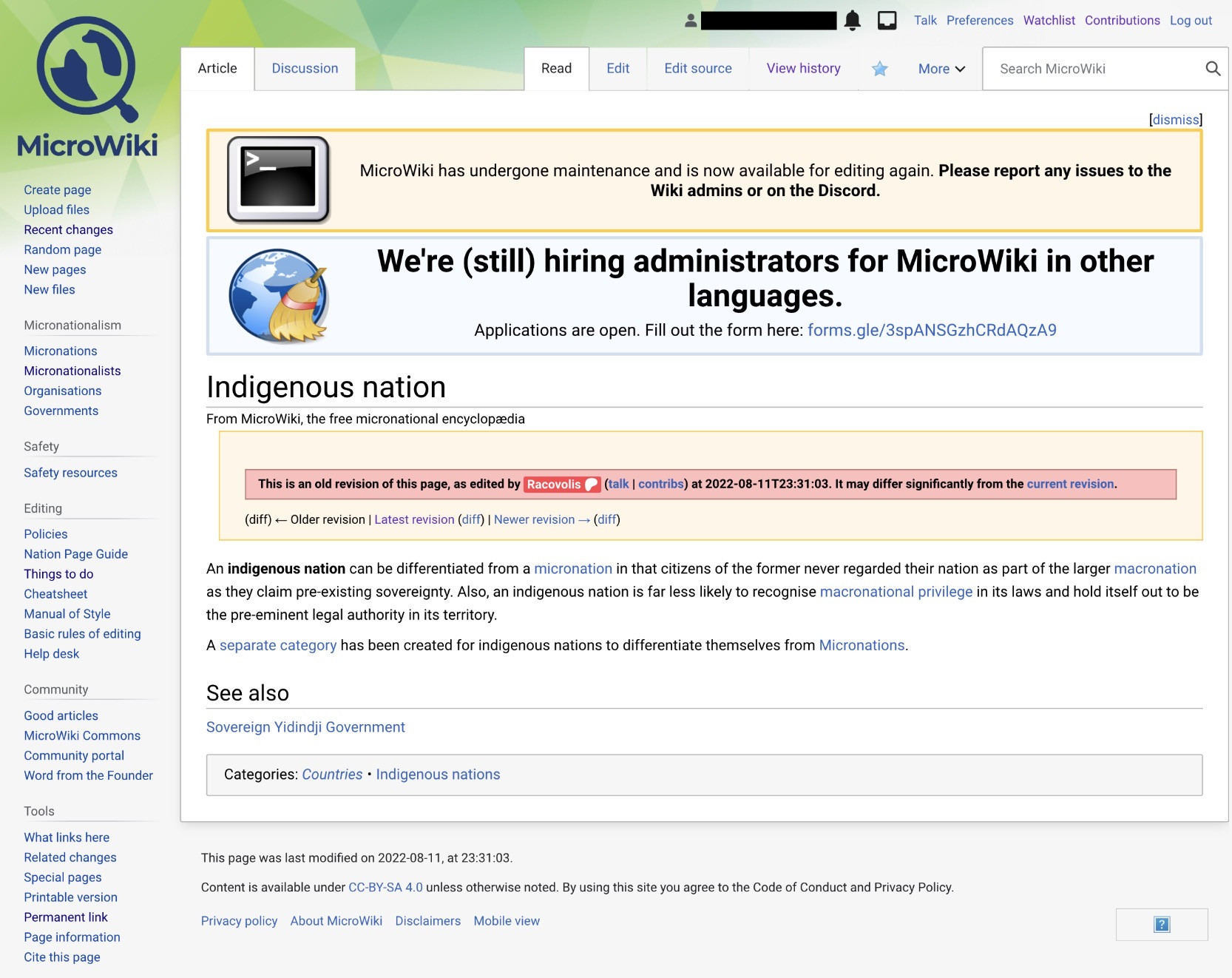The image size is (1232, 978).
Task: Click the terminal maintenance icon
Action: pyautogui.click(x=278, y=180)
